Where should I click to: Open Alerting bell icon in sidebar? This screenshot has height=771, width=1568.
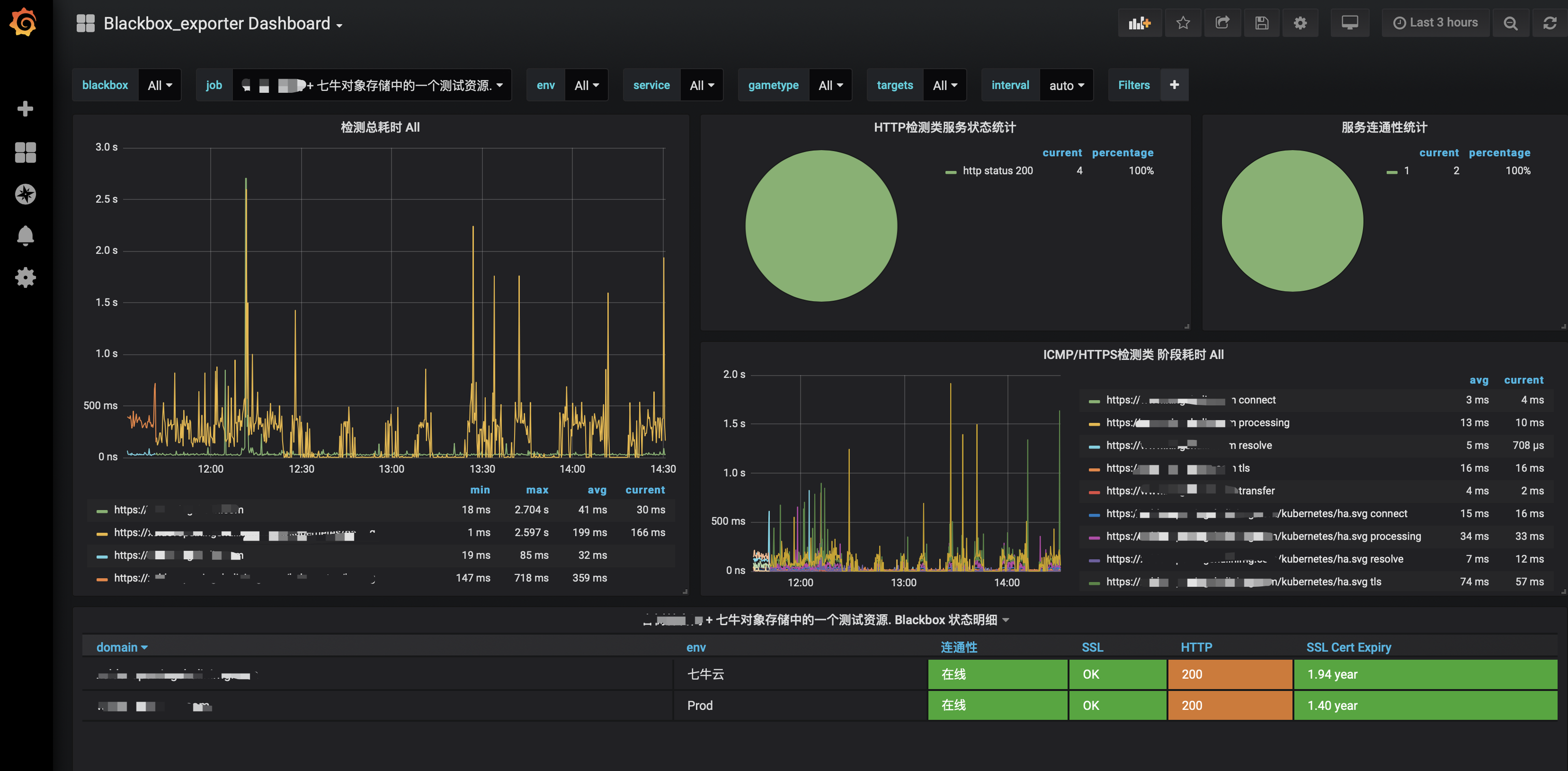(25, 236)
